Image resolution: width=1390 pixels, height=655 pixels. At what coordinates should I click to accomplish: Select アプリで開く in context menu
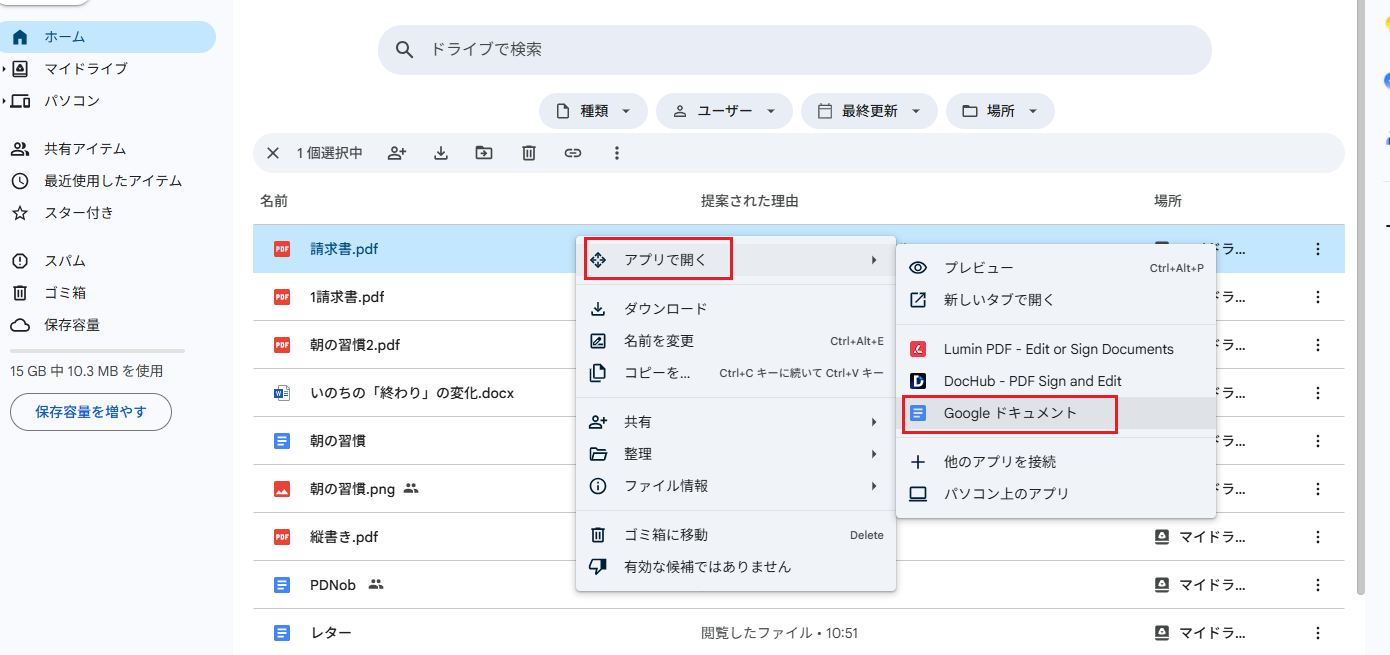(736, 260)
